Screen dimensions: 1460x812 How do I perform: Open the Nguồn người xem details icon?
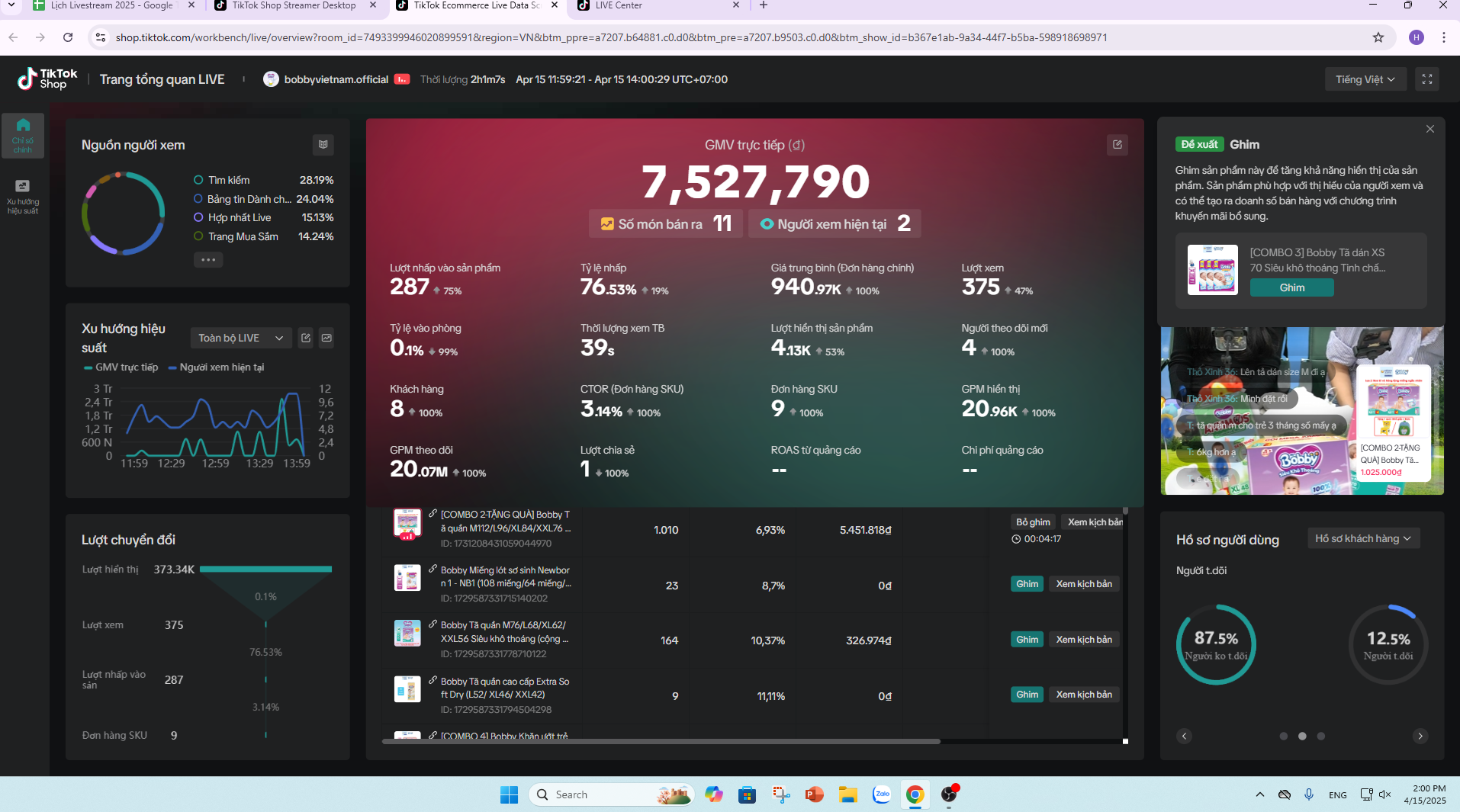pyautogui.click(x=323, y=145)
